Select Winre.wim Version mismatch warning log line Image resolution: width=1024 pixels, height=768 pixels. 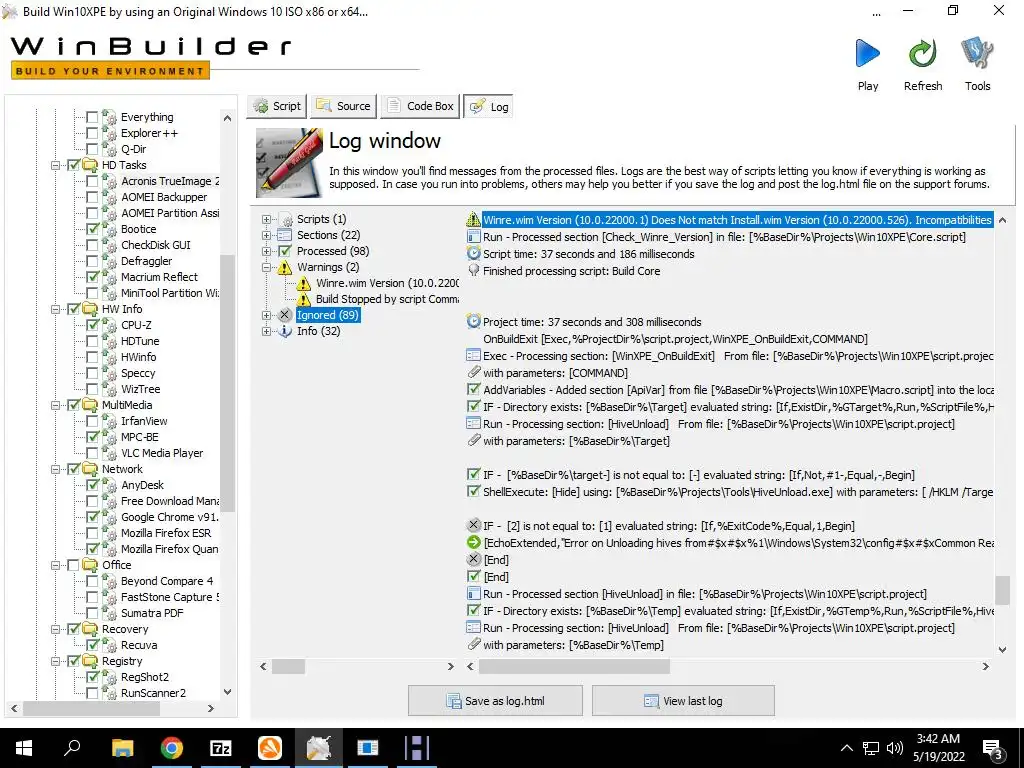[737, 220]
